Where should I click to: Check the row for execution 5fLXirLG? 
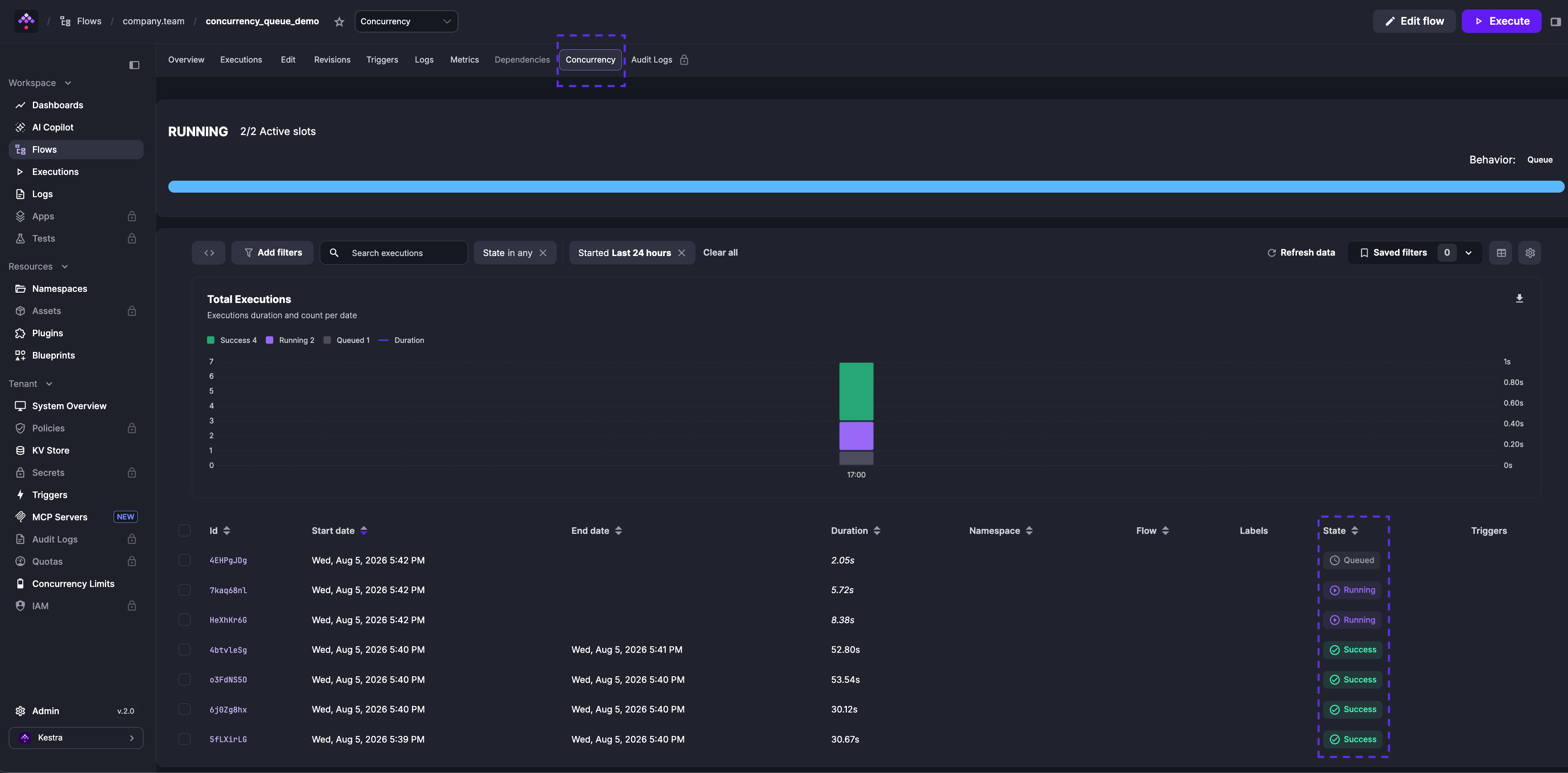tap(184, 739)
